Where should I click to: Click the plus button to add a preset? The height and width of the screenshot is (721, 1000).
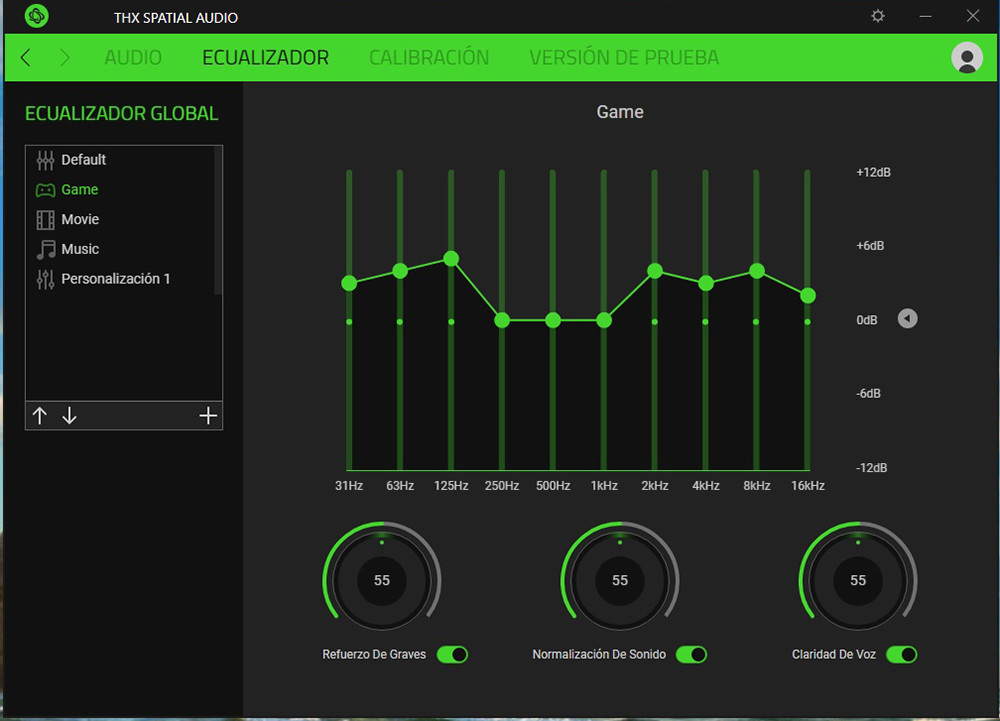click(x=208, y=415)
